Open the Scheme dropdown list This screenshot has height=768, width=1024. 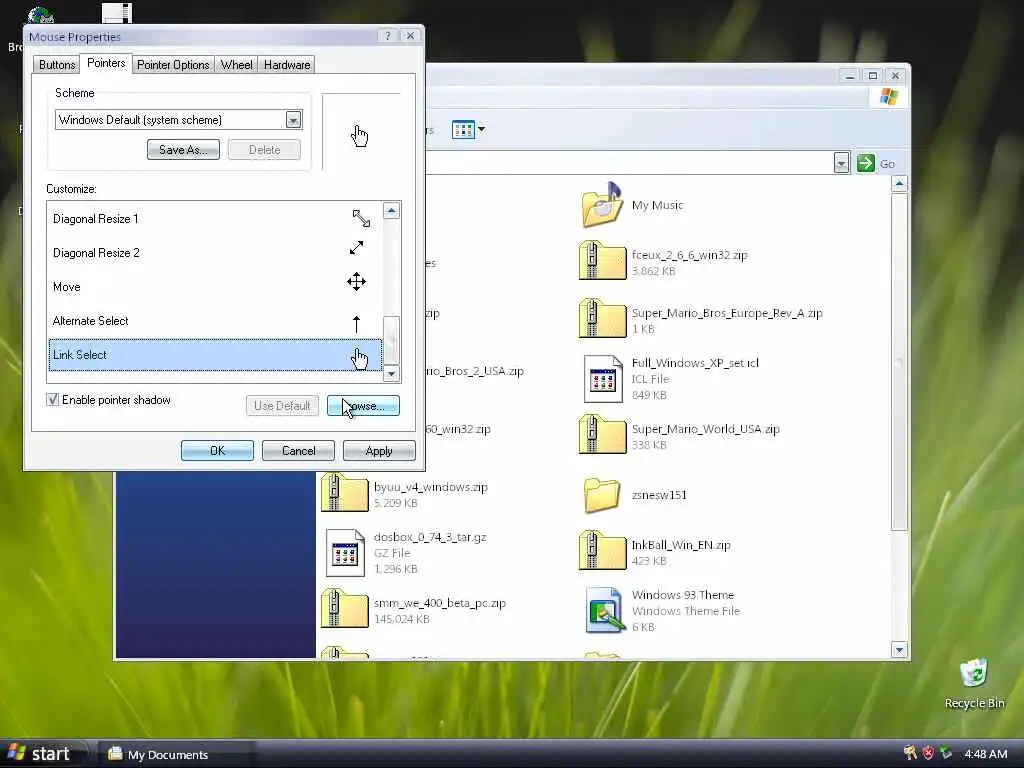pyautogui.click(x=293, y=120)
